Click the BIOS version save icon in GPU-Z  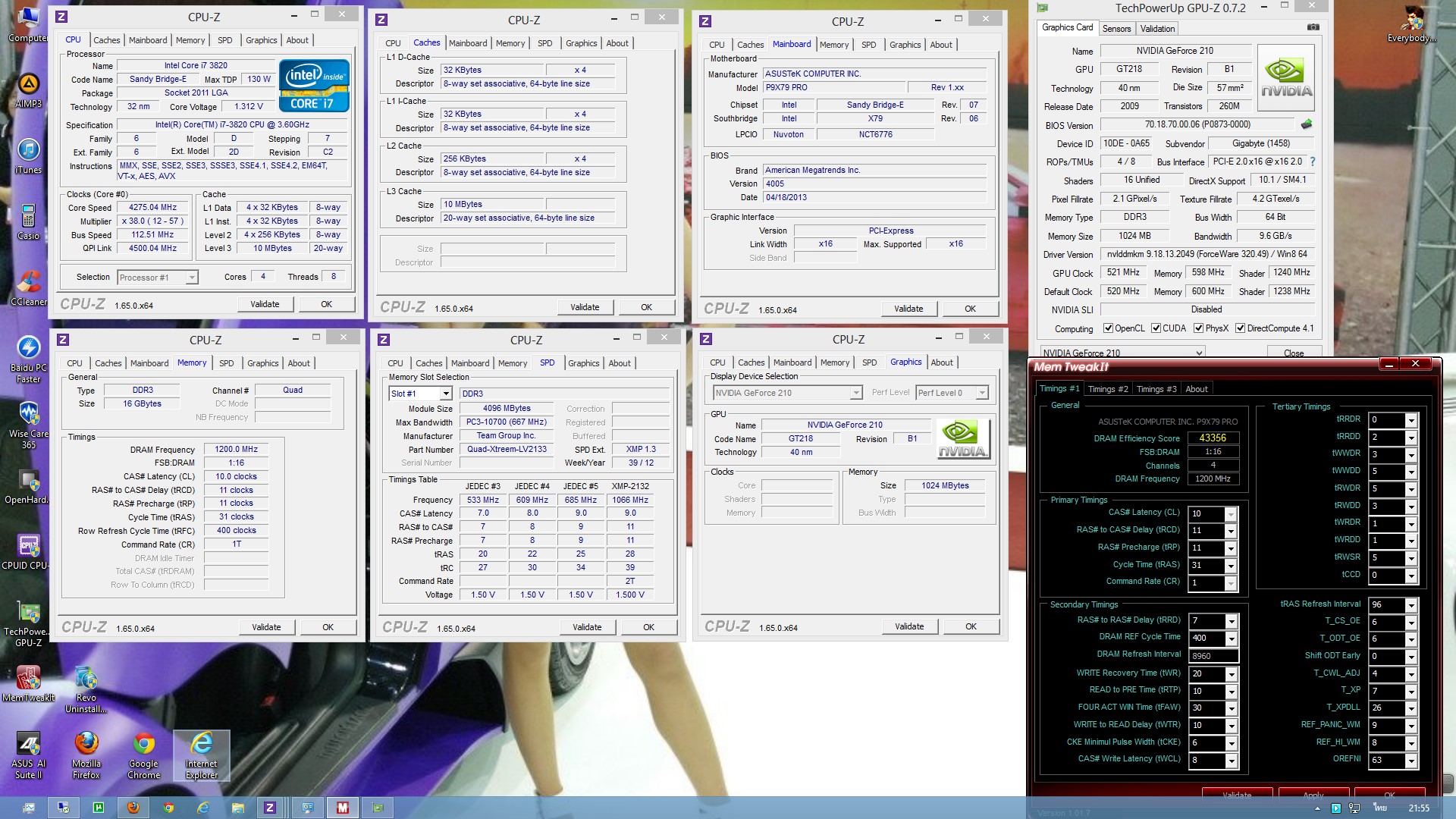click(1306, 124)
